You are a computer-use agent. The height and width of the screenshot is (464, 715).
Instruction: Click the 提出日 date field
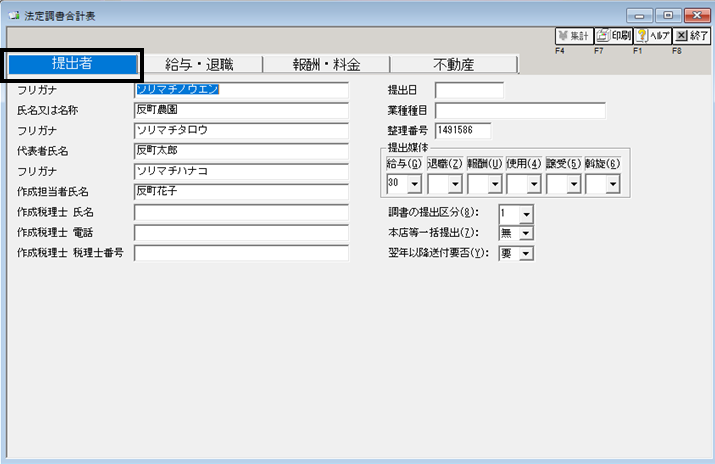click(469, 90)
